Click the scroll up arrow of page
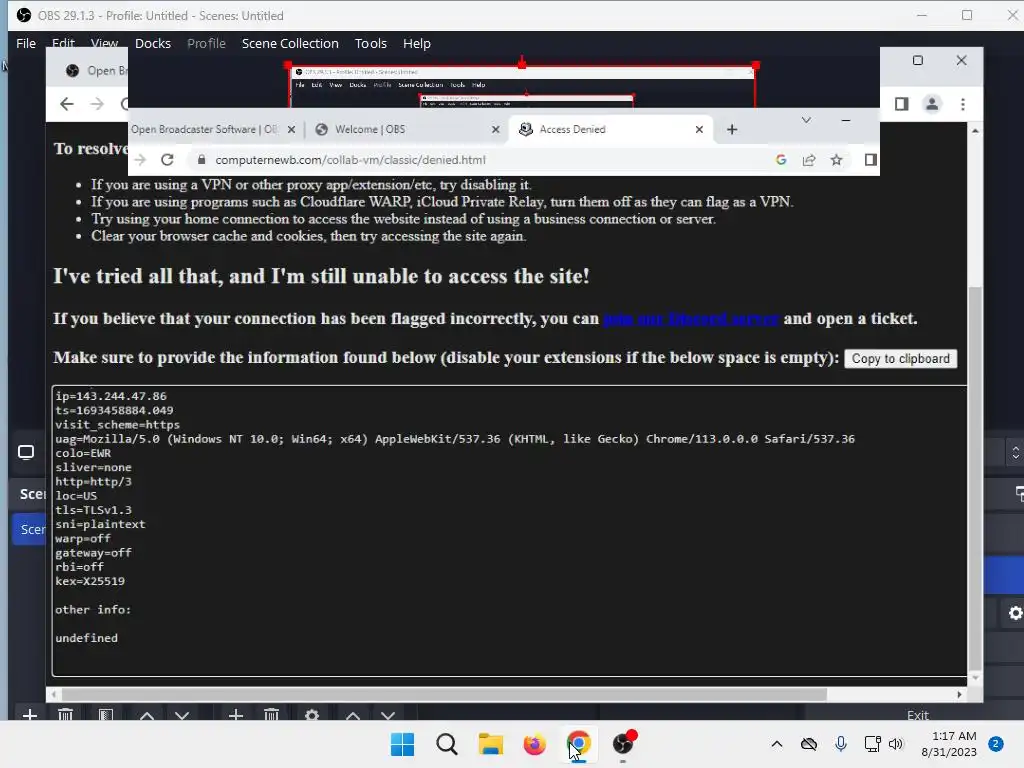Viewport: 1024px width, 768px height. tap(975, 131)
